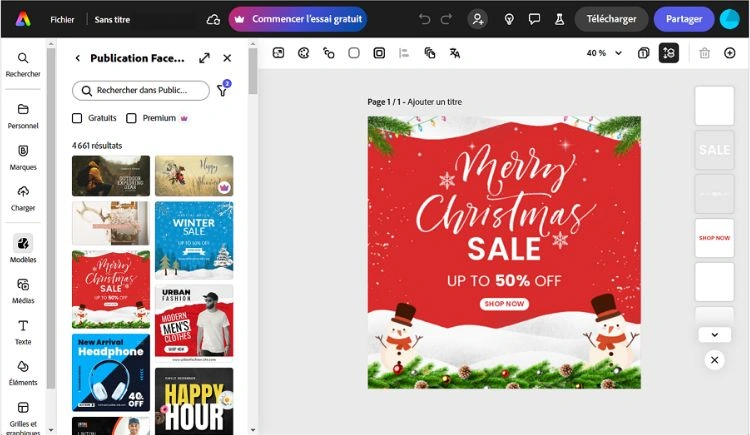Open the Marques brands panel
Viewport: 750px width, 435px height.
23,157
